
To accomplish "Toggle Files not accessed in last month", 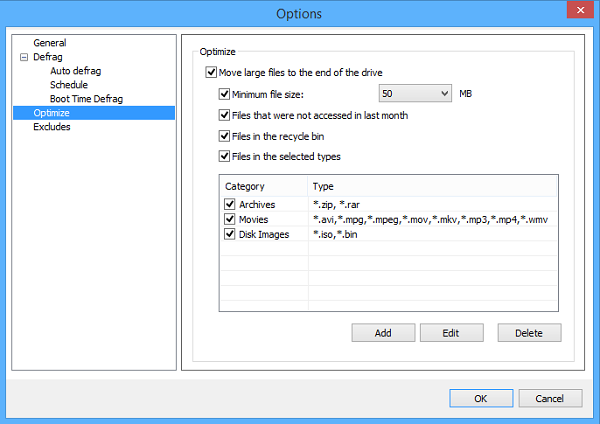I will coord(224,115).
